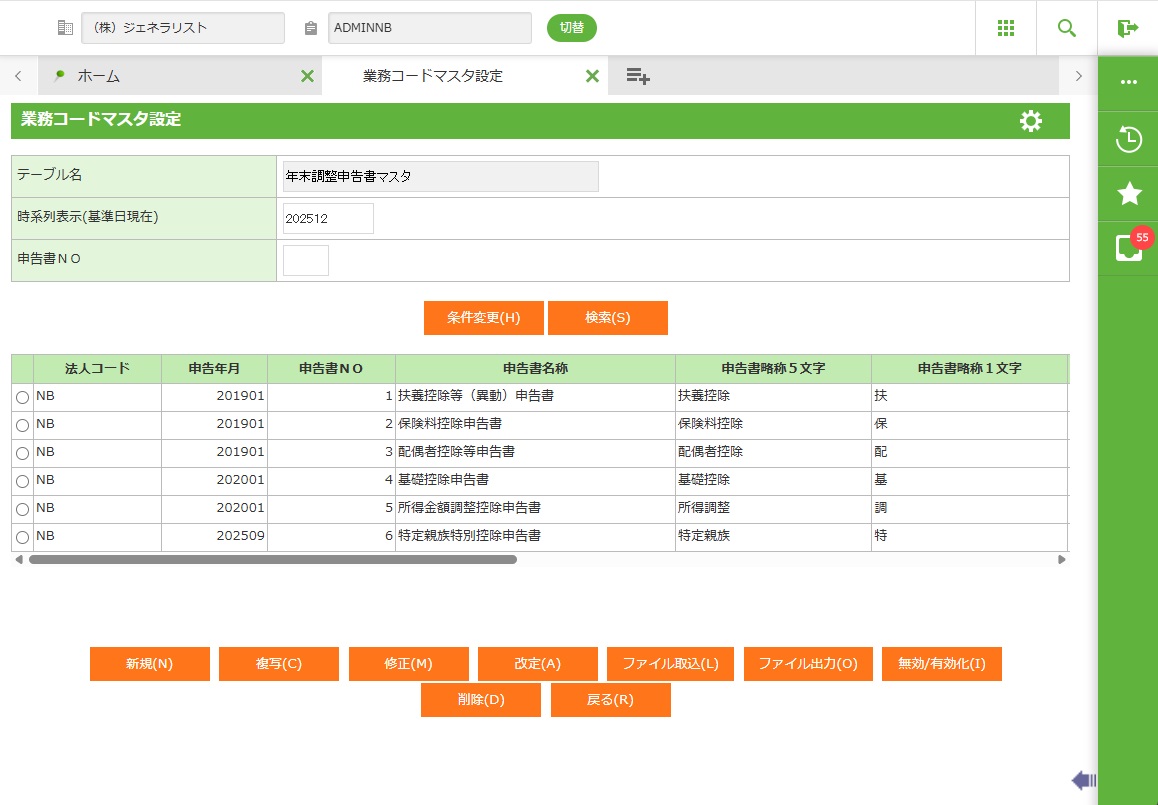Close the 業務コードマスタ設定 tab
The height and width of the screenshot is (805, 1158).
(592, 76)
